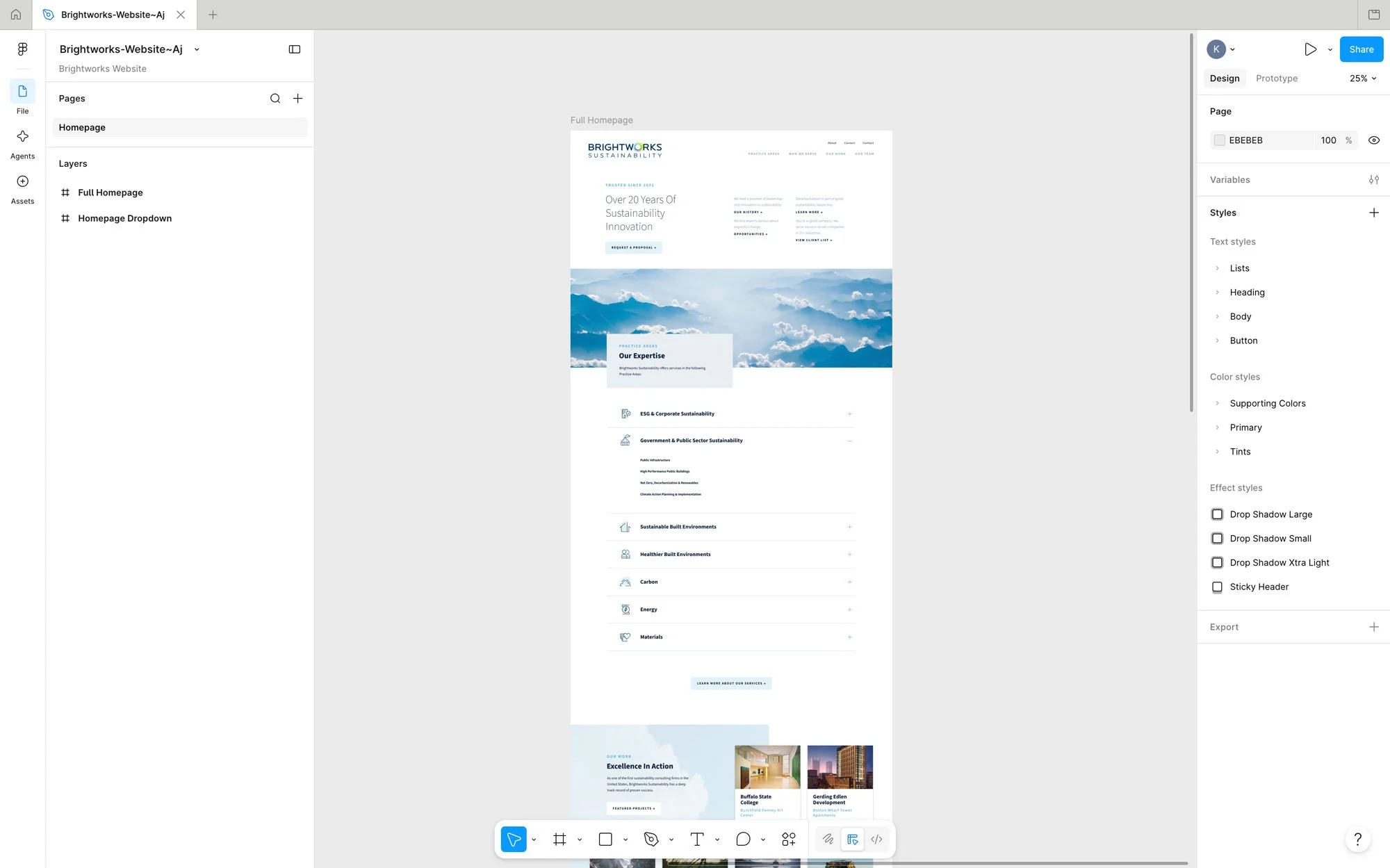Switch to the Prototype tab

tap(1277, 79)
